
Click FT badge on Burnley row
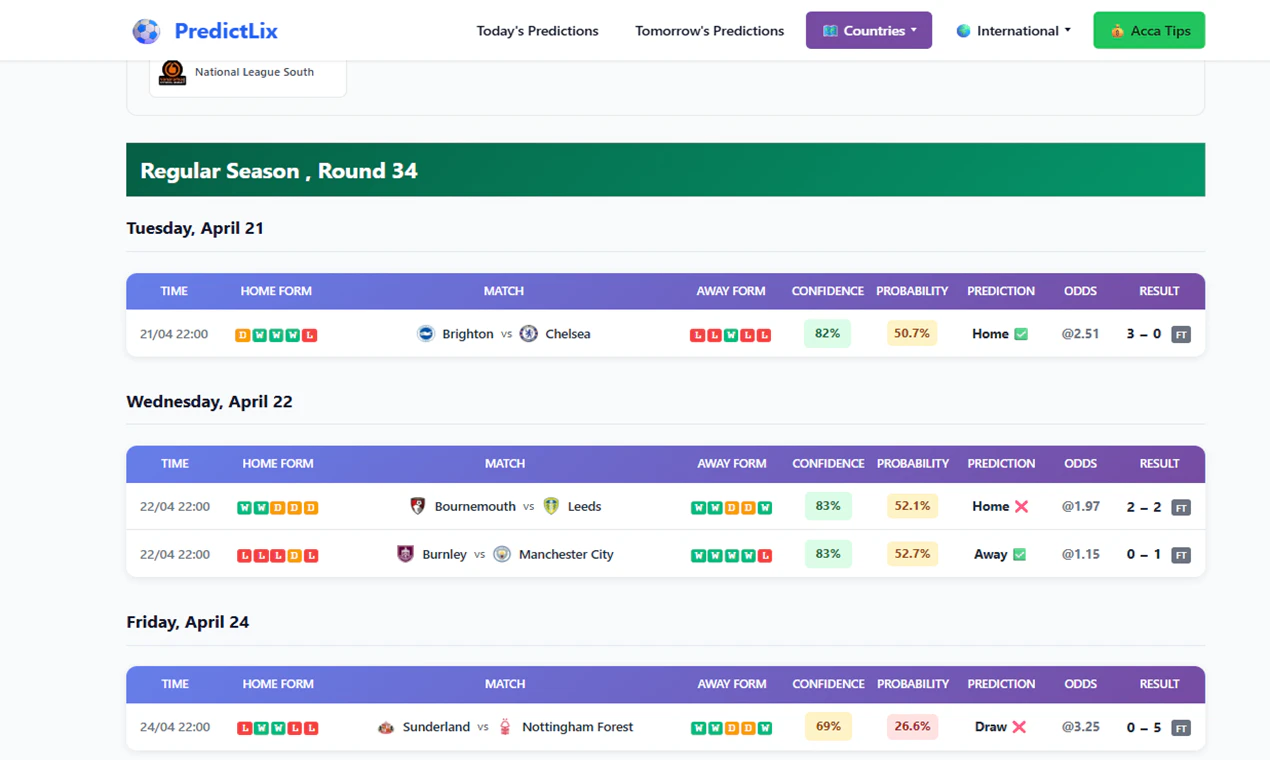(x=1181, y=555)
